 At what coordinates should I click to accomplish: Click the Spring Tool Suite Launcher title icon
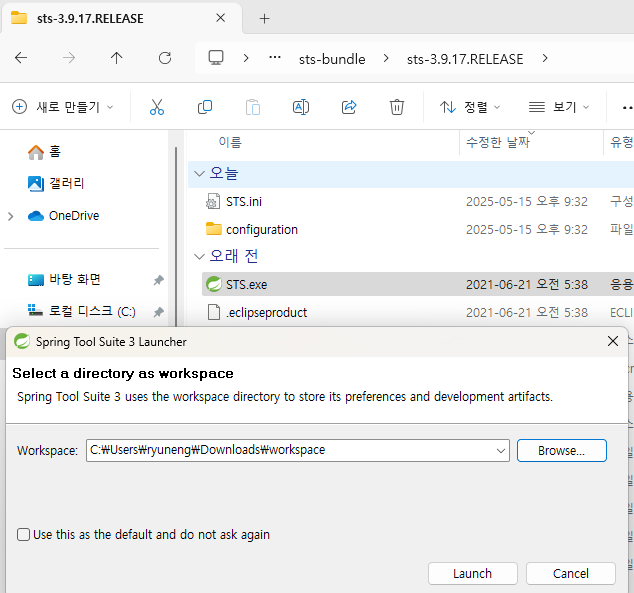click(22, 342)
